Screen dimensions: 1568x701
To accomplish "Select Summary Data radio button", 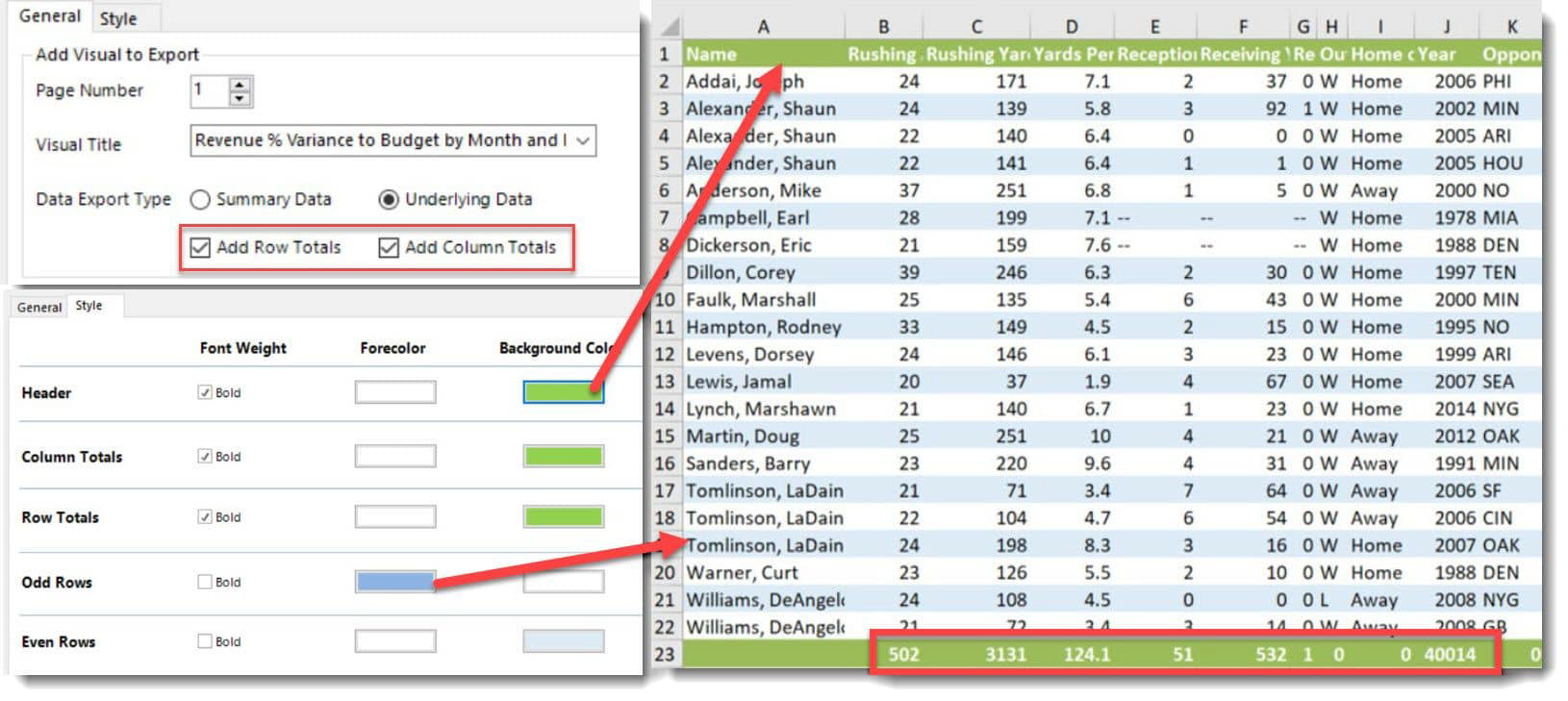I will point(200,200).
